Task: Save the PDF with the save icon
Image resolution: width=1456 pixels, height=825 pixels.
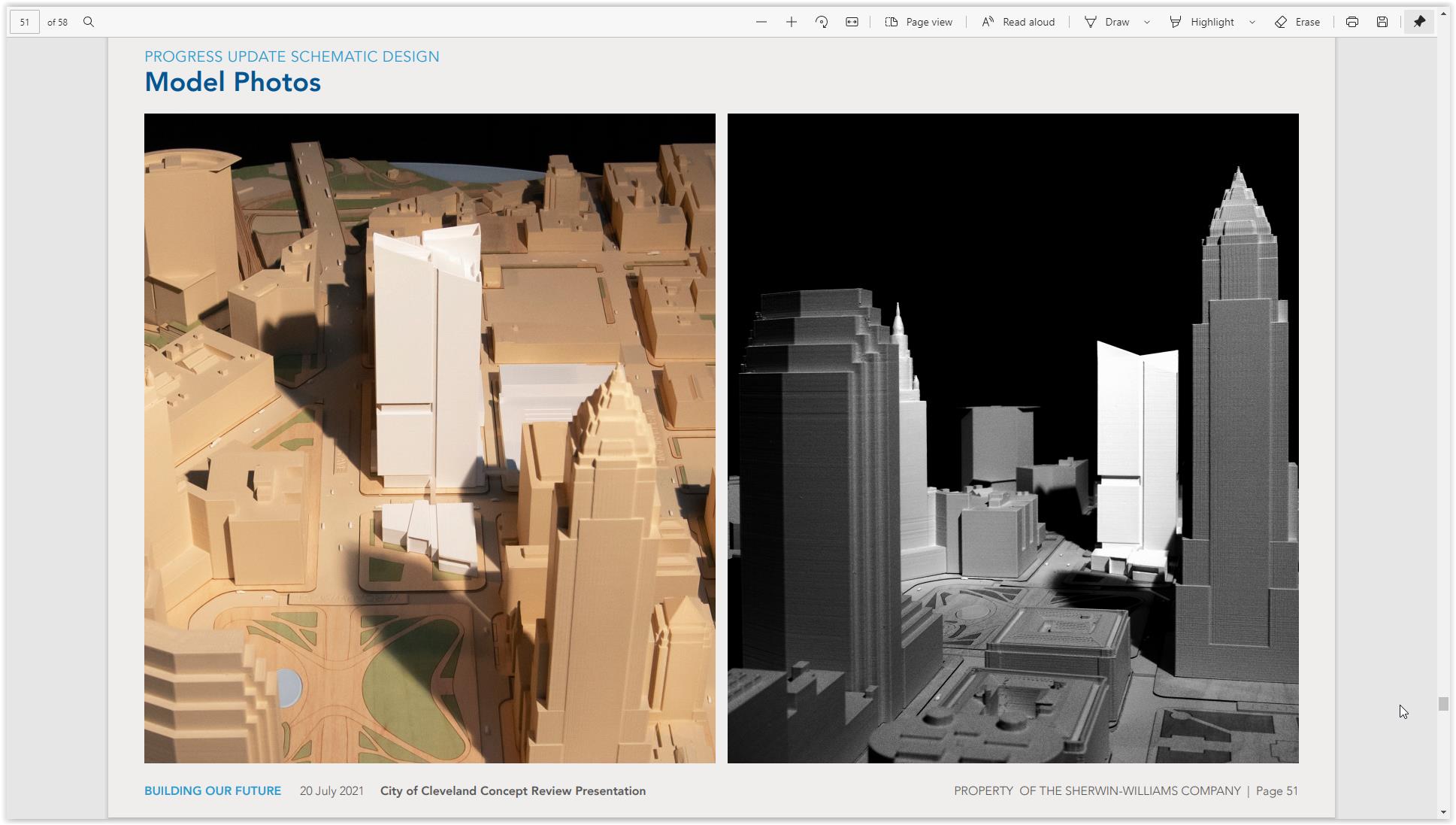Action: 1382,22
